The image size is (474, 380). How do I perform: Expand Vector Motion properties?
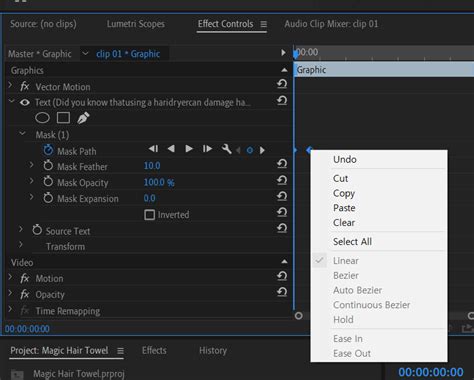tap(10, 85)
